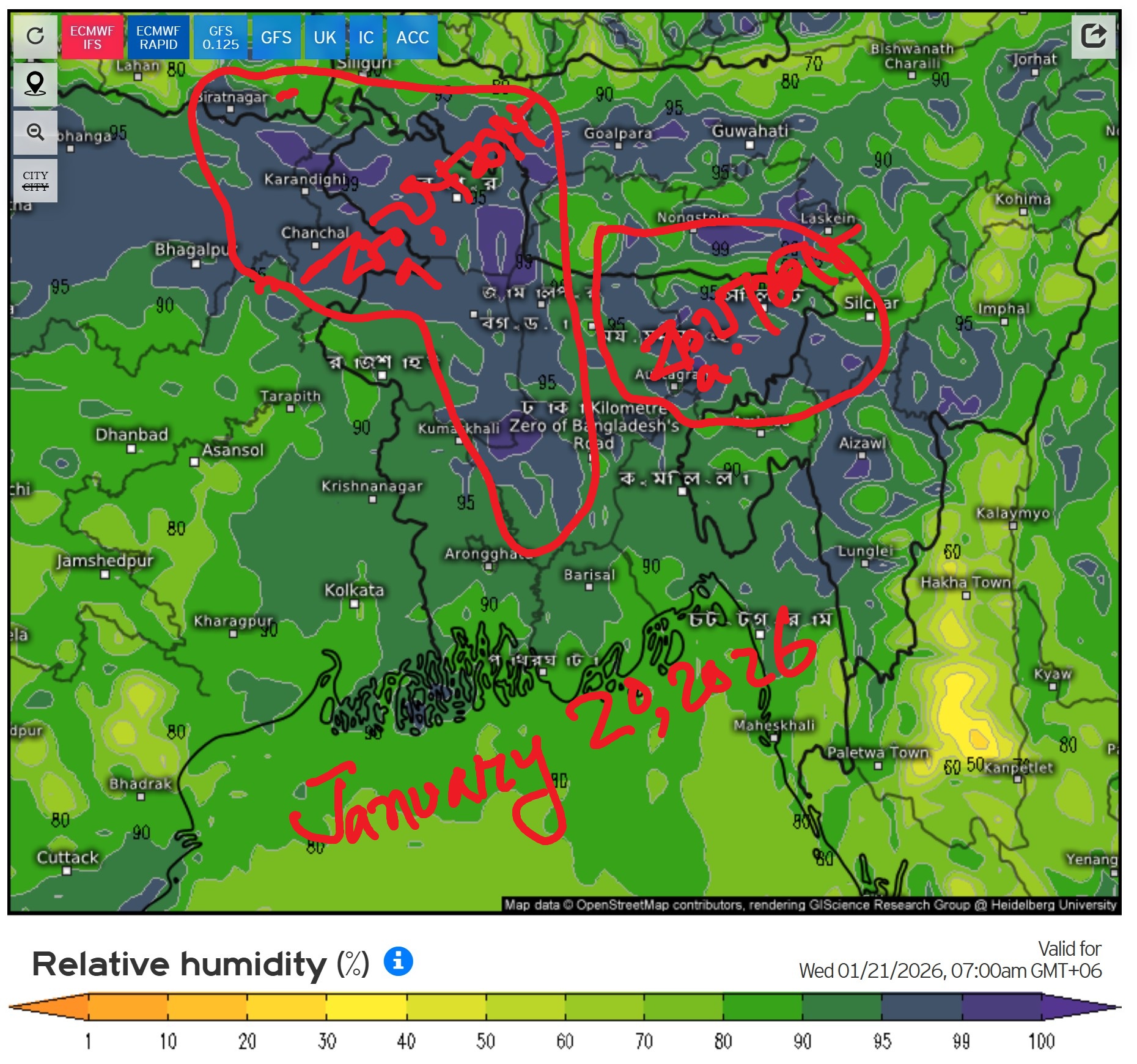
Task: Click the location pin icon
Action: point(35,84)
